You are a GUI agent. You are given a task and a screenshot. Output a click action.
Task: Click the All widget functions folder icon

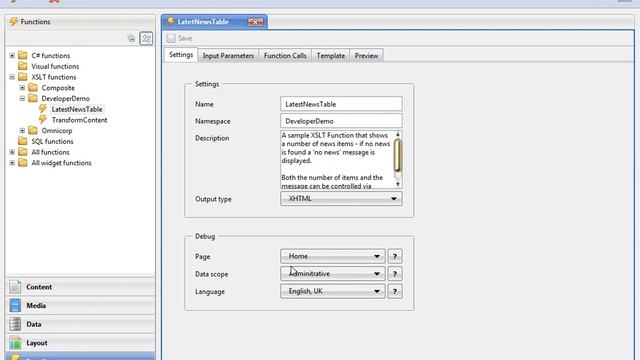pyautogui.click(x=23, y=162)
